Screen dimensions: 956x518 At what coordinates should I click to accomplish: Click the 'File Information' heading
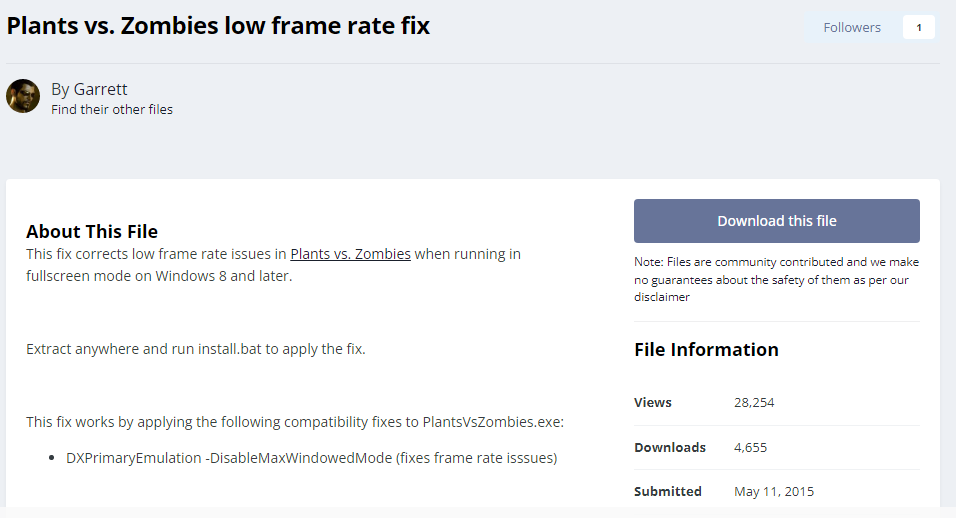pyautogui.click(x=706, y=349)
